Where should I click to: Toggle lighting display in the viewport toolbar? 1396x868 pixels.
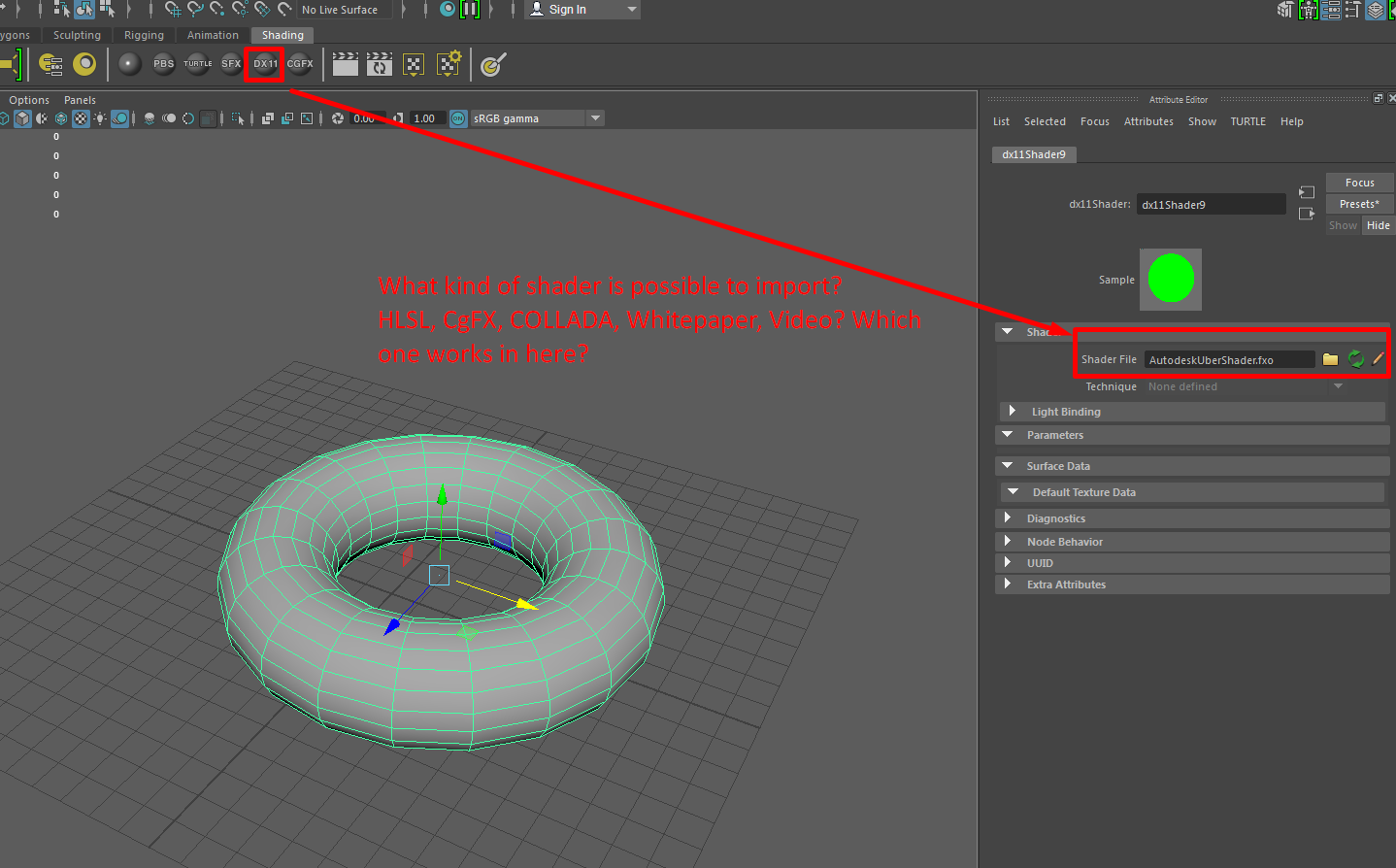tap(100, 117)
